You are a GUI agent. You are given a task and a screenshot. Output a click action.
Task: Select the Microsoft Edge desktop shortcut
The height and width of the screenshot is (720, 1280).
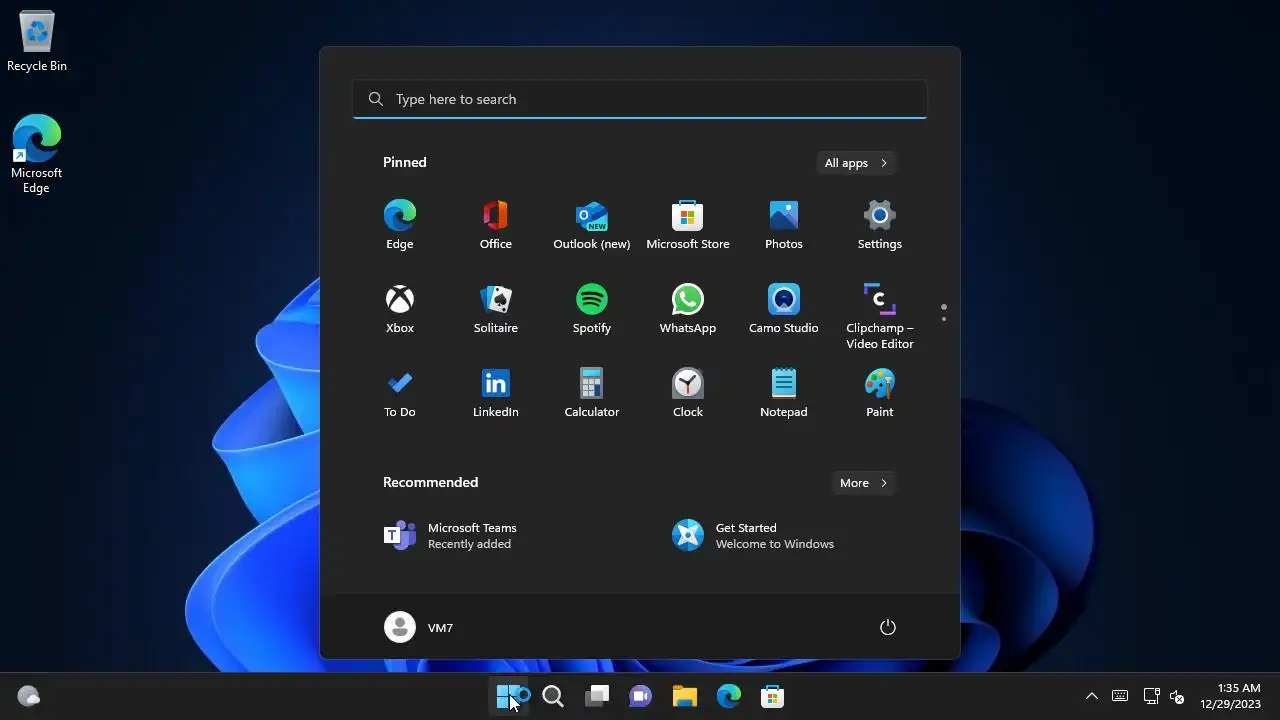pos(37,154)
